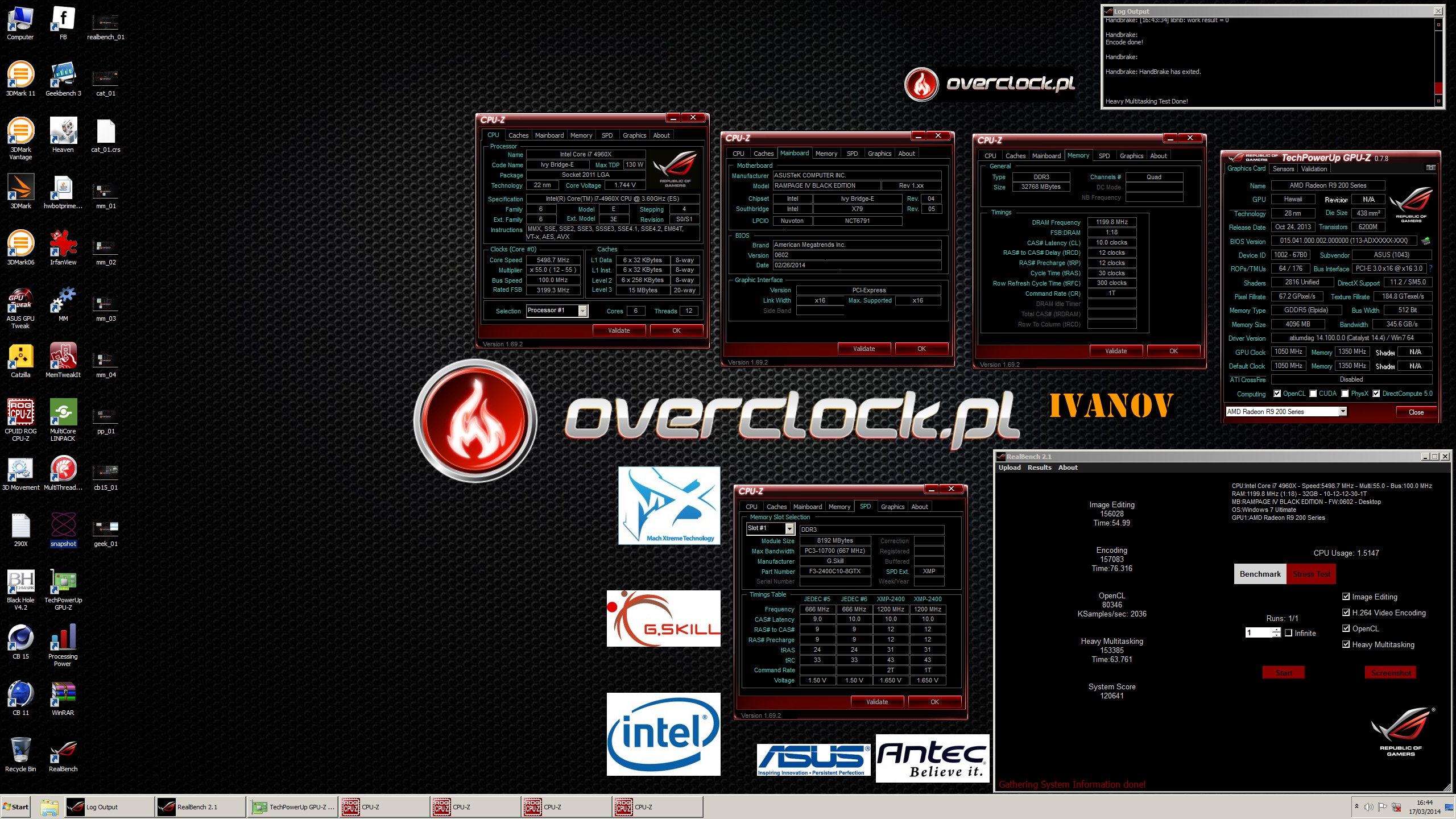Viewport: 1456px width, 819px height.
Task: Open the WinRAR desktop icon
Action: pyautogui.click(x=63, y=698)
